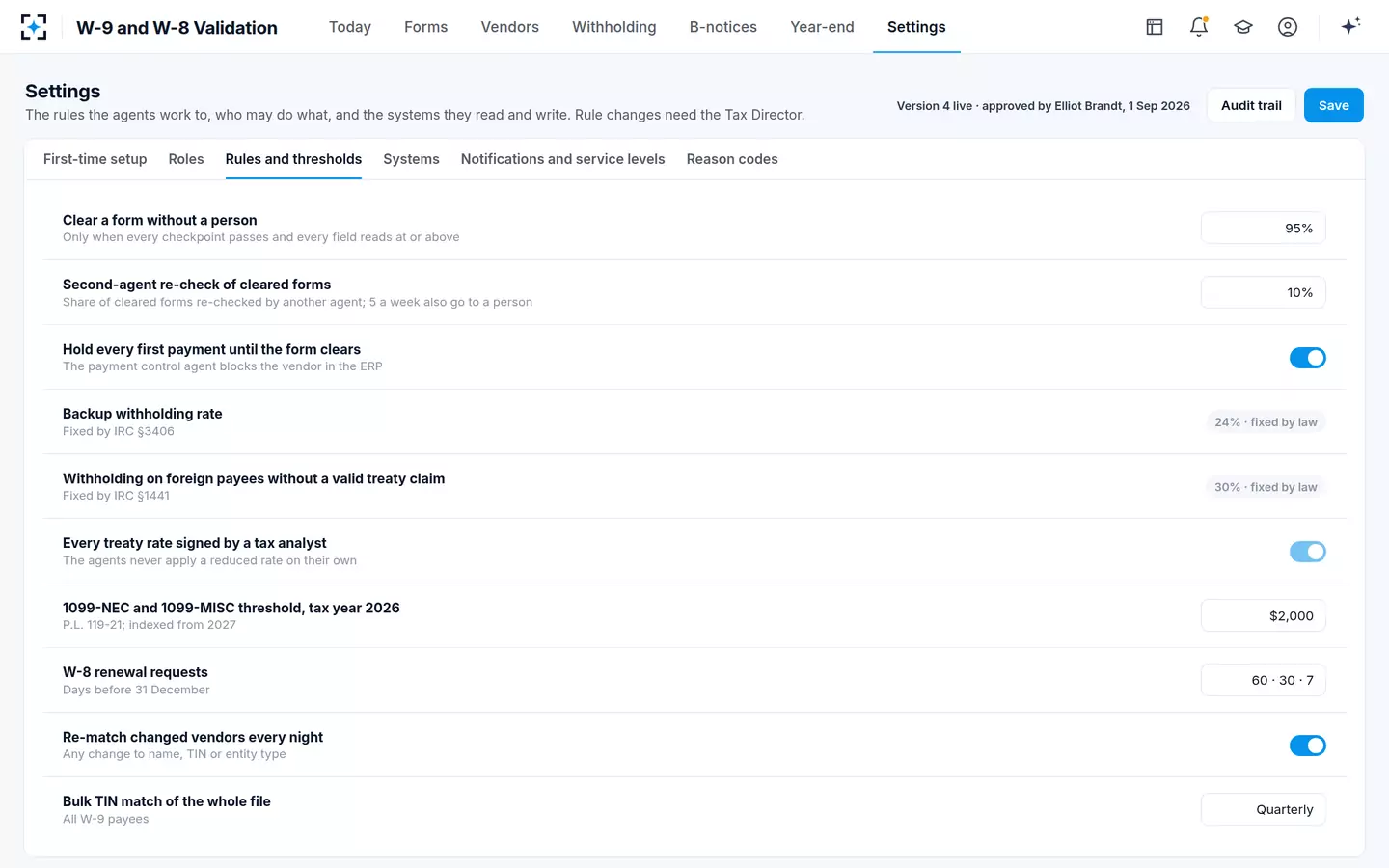Switch to First-time setup tab

click(95, 159)
